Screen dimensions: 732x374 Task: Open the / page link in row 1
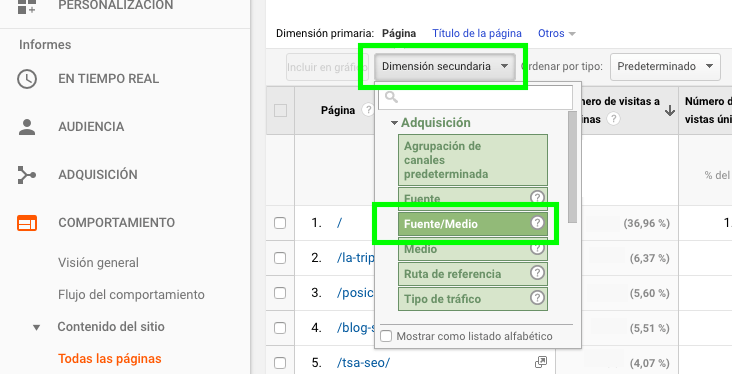(339, 223)
